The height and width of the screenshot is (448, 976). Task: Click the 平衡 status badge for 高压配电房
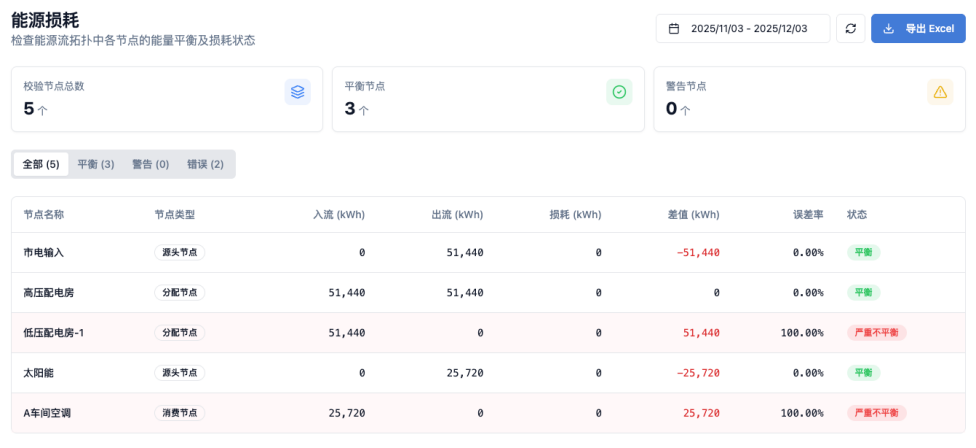point(863,292)
